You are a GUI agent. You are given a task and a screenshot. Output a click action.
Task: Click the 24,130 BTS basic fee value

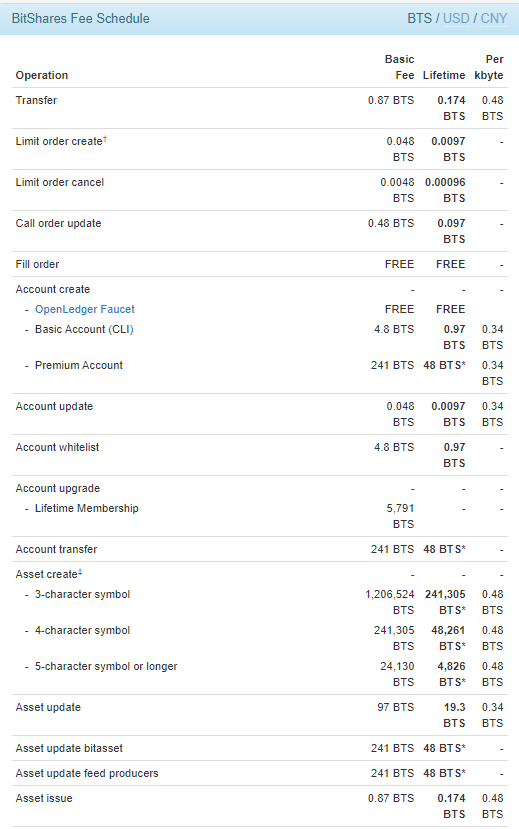pos(397,674)
